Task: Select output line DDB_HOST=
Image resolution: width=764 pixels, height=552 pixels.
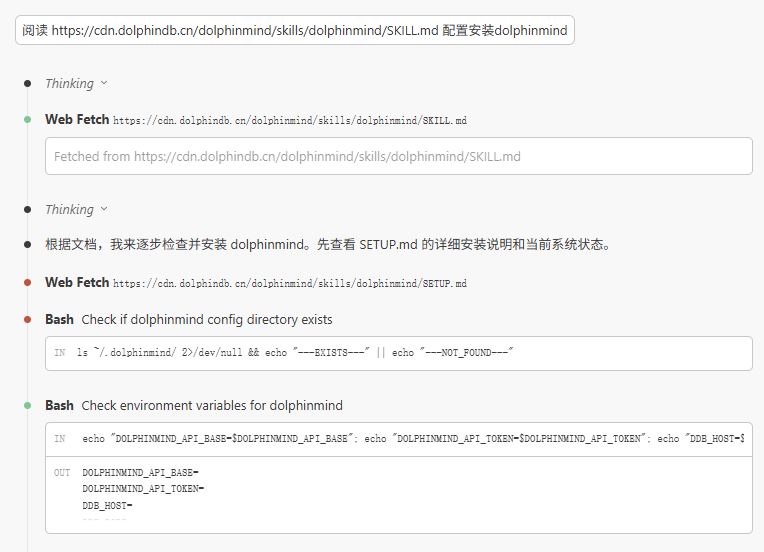Action: coord(107,506)
